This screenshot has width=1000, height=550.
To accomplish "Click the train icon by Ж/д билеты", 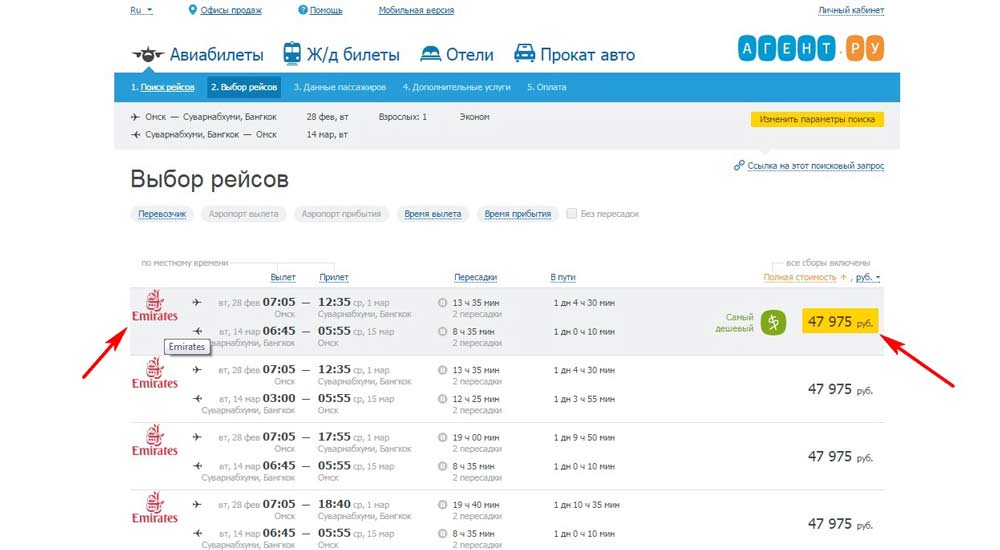I will (292, 54).
